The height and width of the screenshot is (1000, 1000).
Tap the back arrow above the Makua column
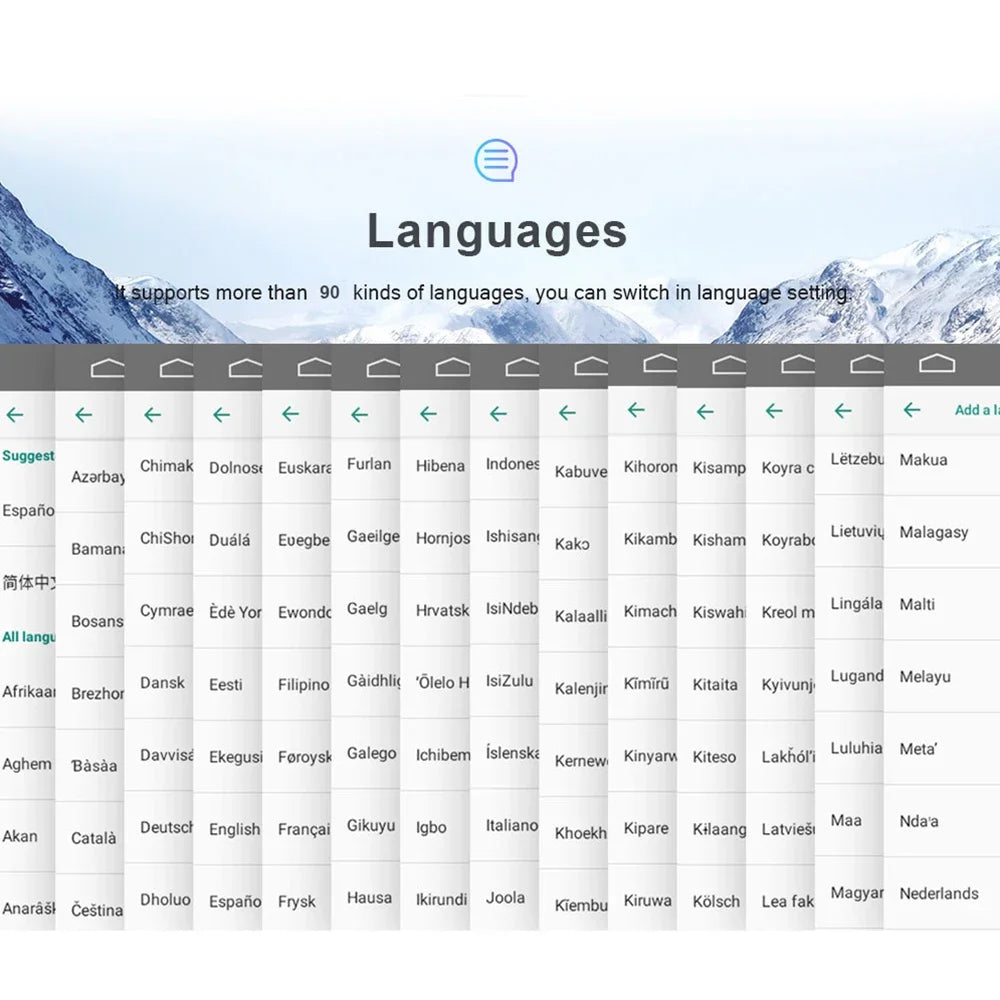click(912, 409)
